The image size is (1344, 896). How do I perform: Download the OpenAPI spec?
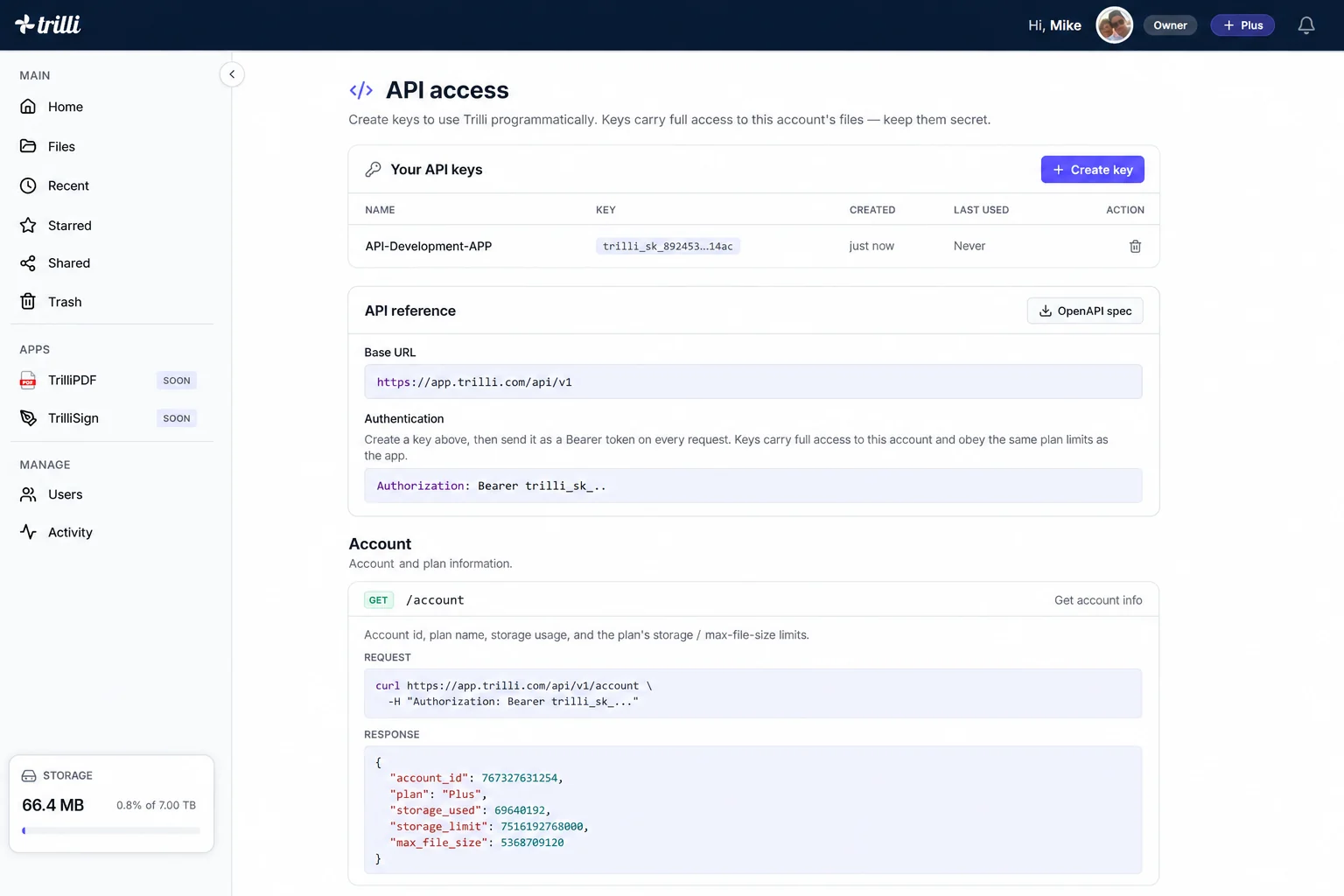1085,311
